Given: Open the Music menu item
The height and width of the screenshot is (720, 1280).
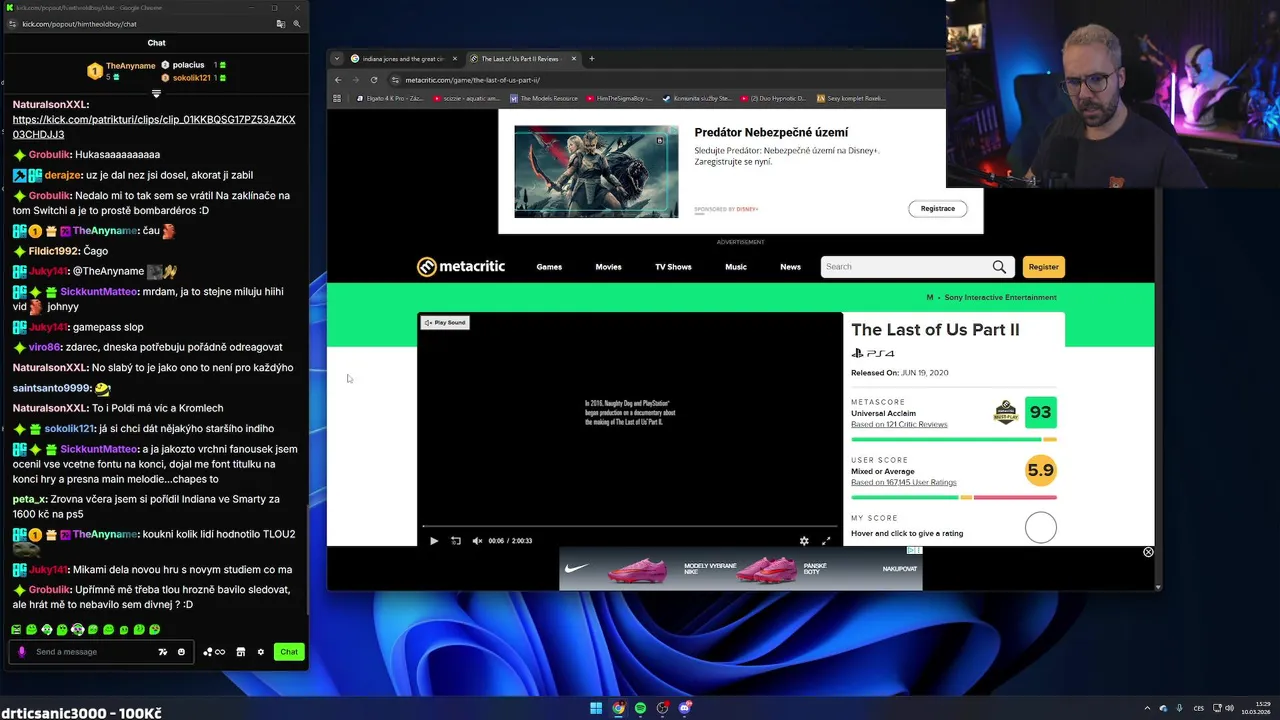Looking at the screenshot, I should [x=736, y=267].
